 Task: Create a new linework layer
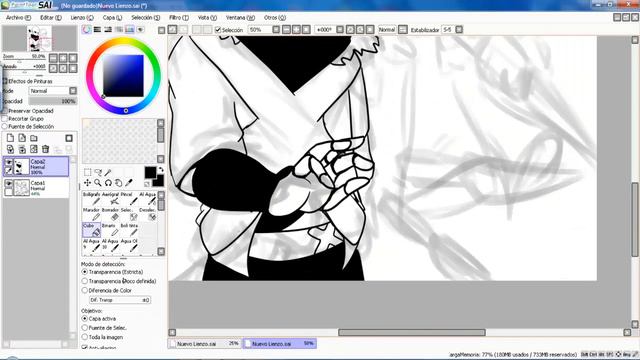pyautogui.click(x=22, y=138)
